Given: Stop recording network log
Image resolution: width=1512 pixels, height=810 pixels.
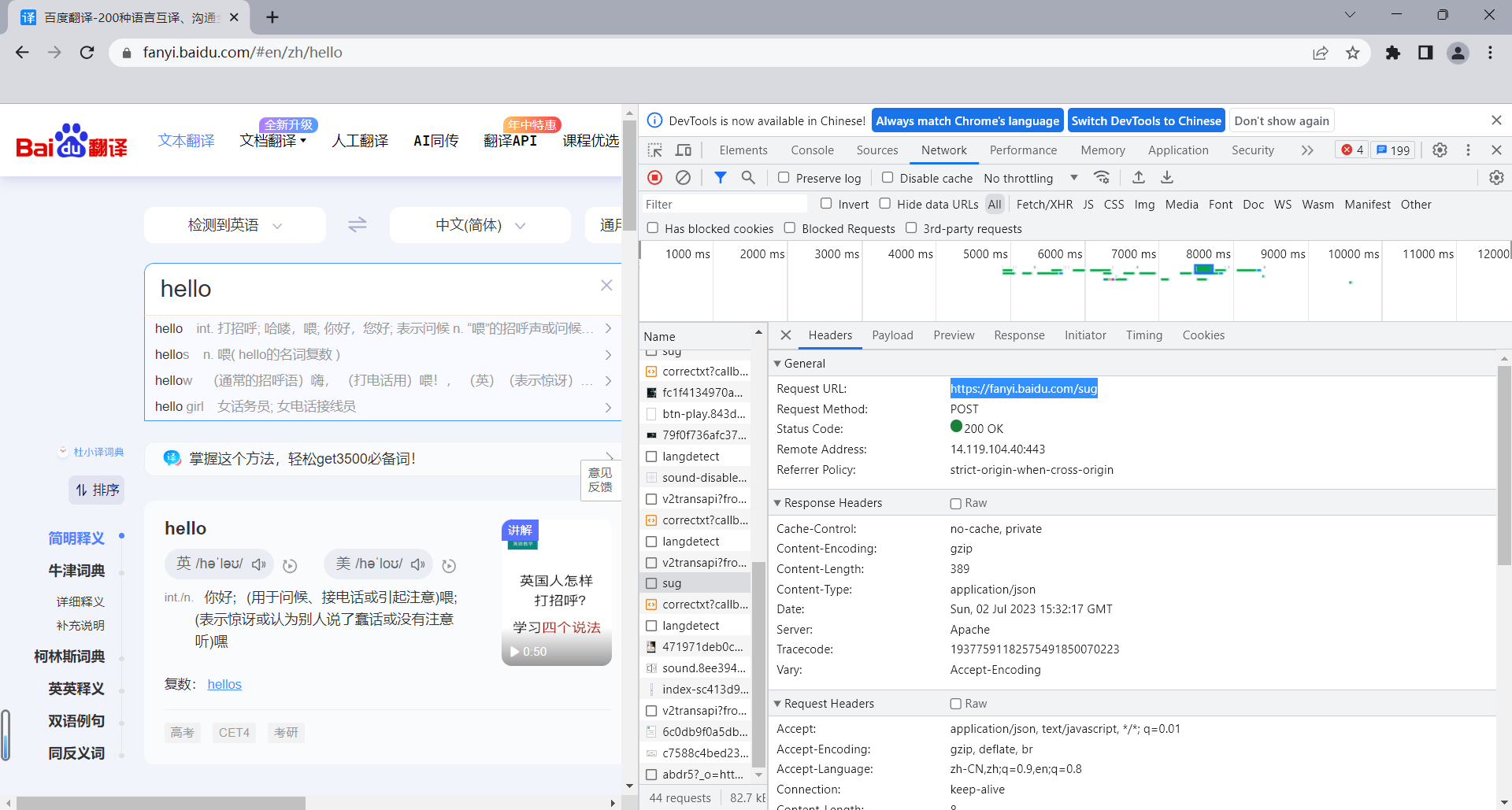Looking at the screenshot, I should click(x=654, y=178).
